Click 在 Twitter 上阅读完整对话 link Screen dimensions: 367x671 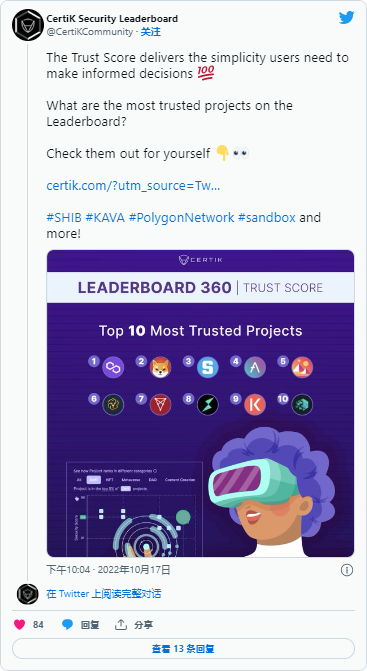104,594
